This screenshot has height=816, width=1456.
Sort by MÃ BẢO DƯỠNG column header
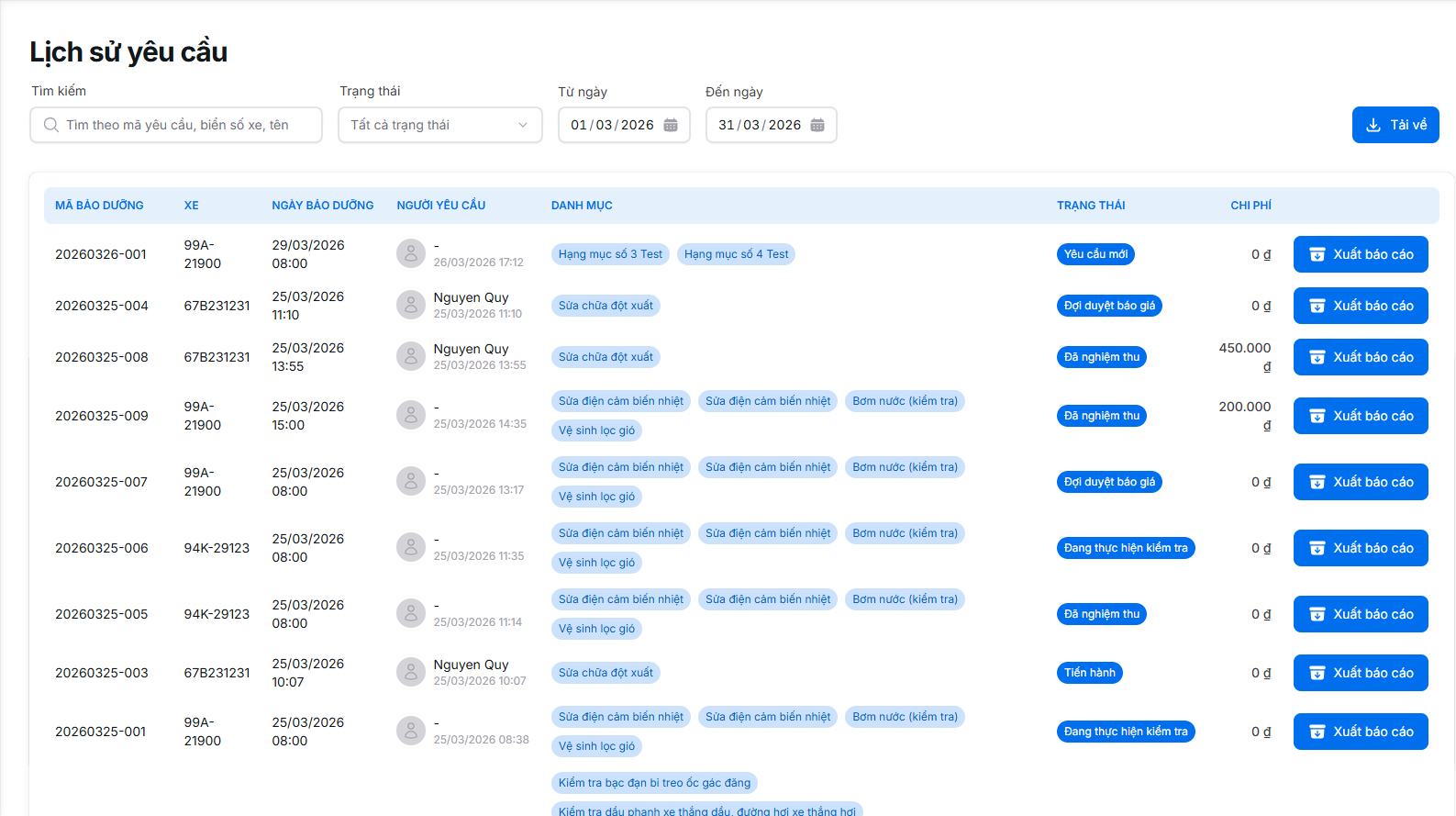point(99,206)
